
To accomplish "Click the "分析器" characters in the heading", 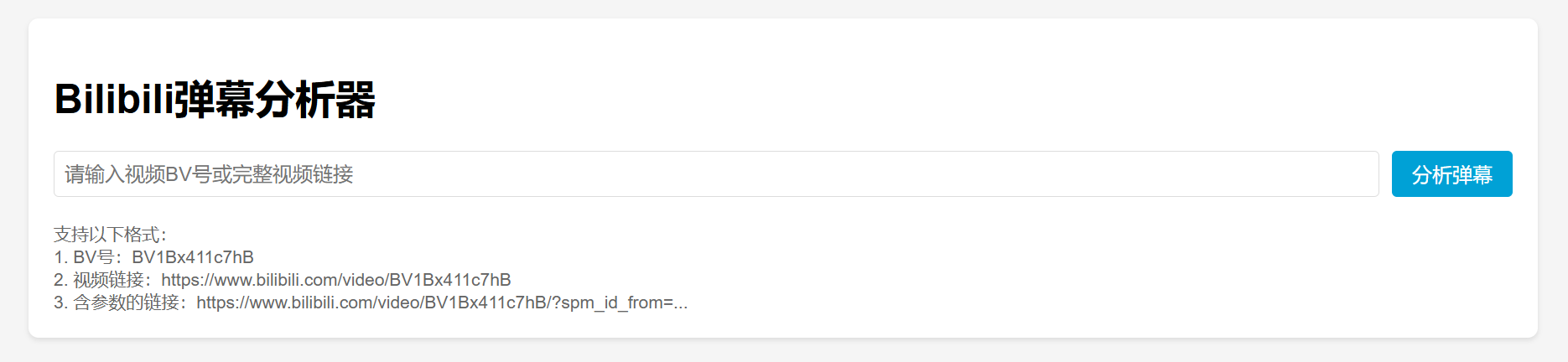I will click(315, 100).
